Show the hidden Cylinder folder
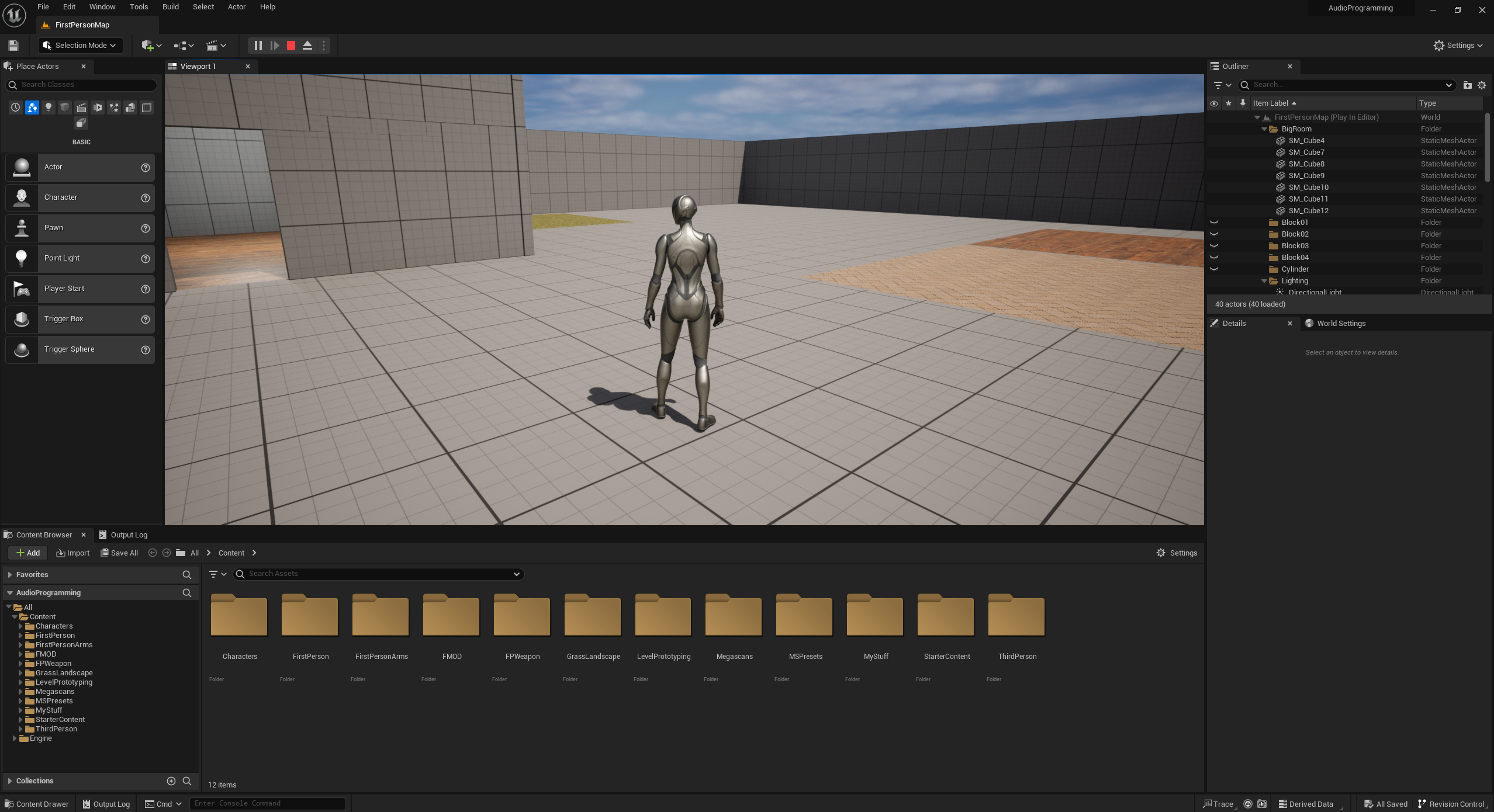Image resolution: width=1494 pixels, height=812 pixels. (x=1214, y=269)
